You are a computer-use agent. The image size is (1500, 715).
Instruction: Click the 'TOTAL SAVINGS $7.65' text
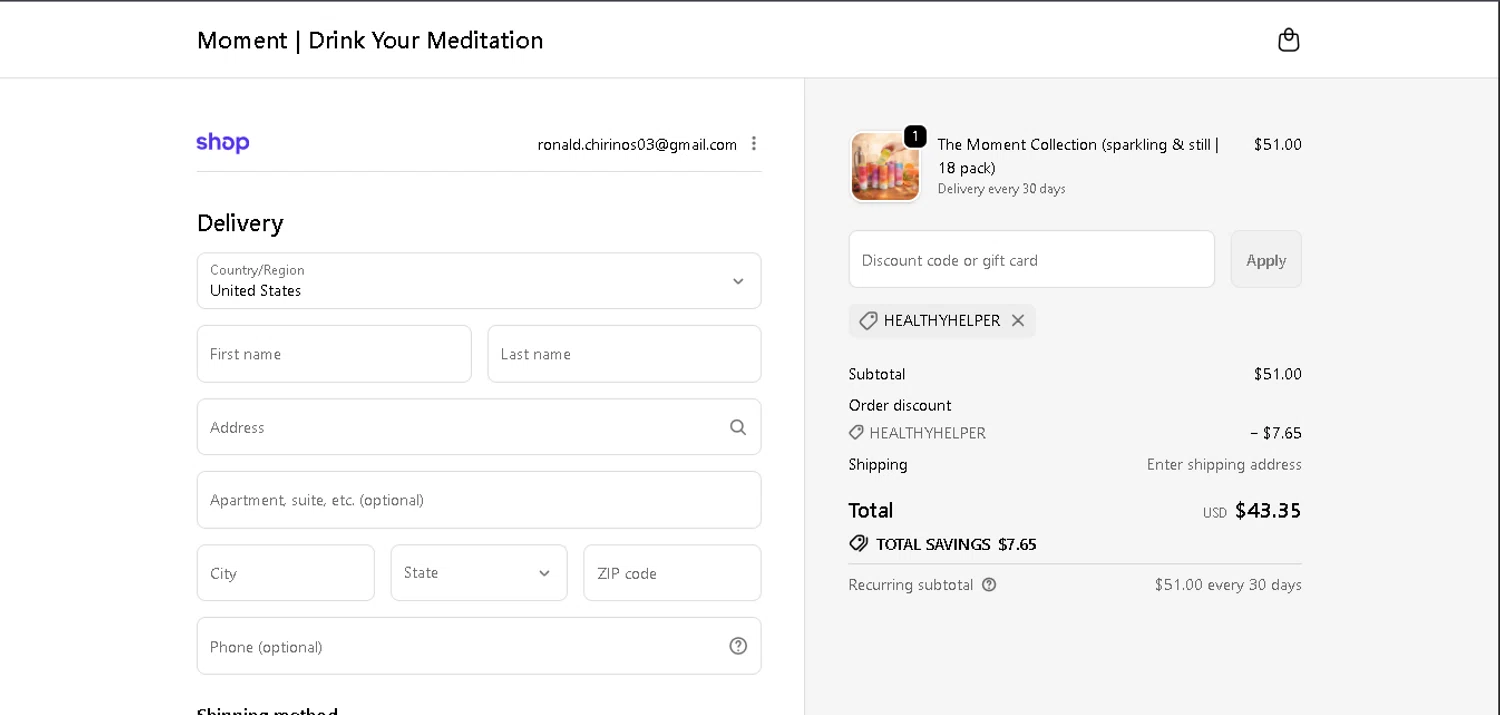point(956,545)
